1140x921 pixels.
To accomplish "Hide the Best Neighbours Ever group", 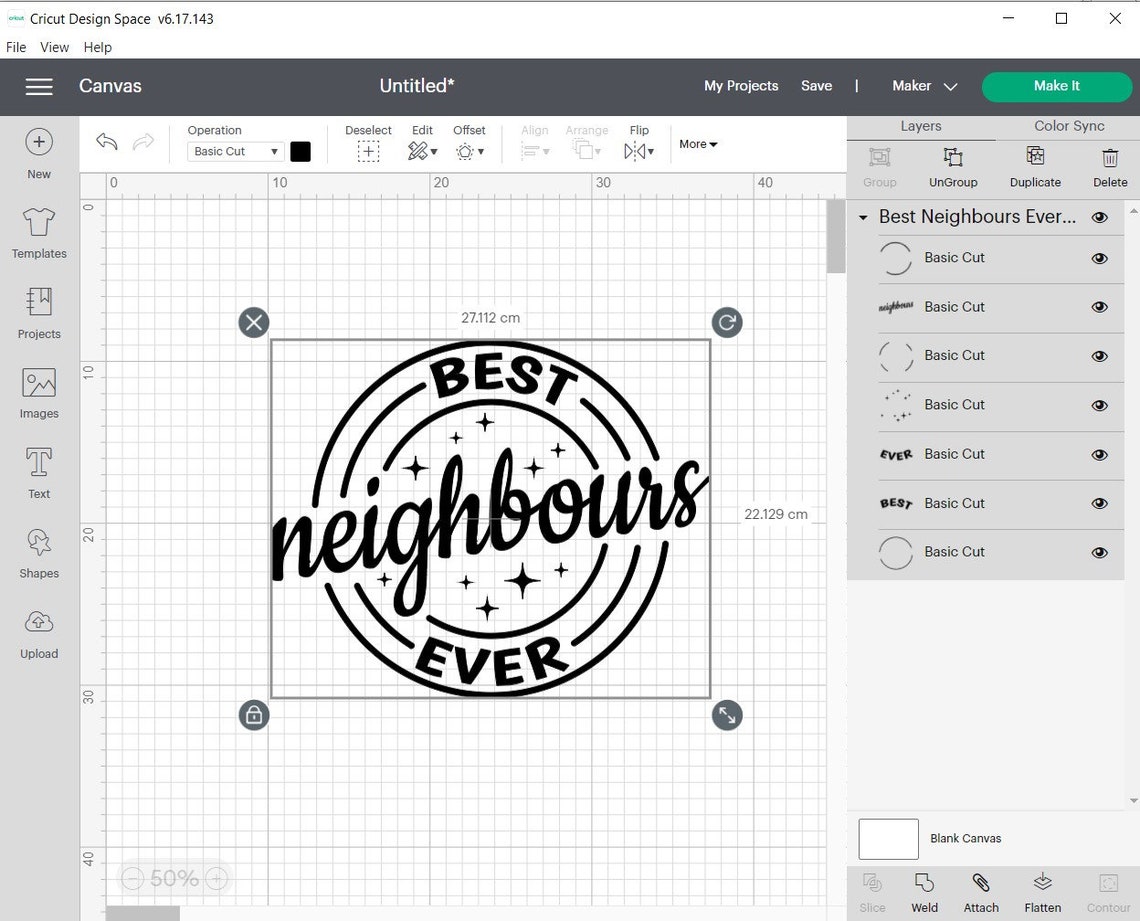I will click(x=1099, y=216).
